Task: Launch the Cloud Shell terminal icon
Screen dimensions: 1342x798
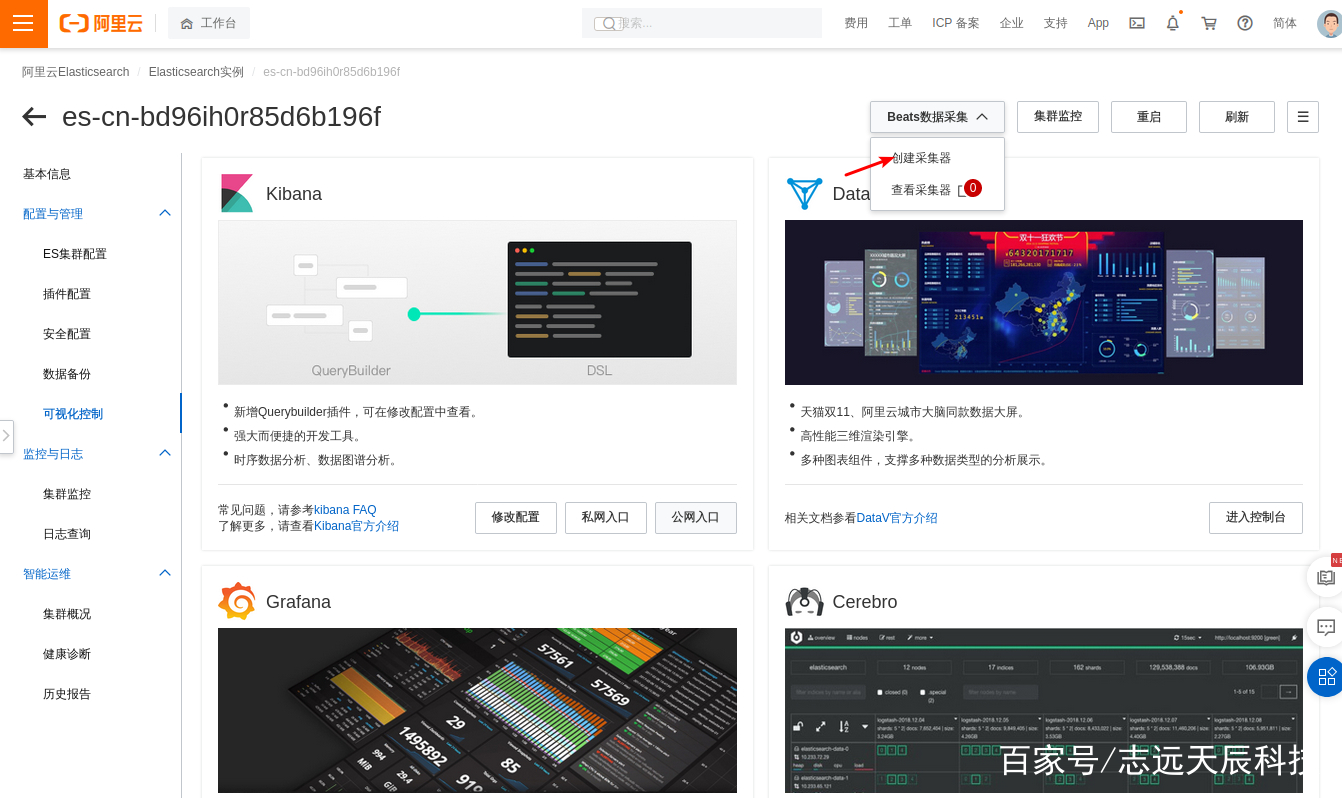Action: coord(1137,23)
